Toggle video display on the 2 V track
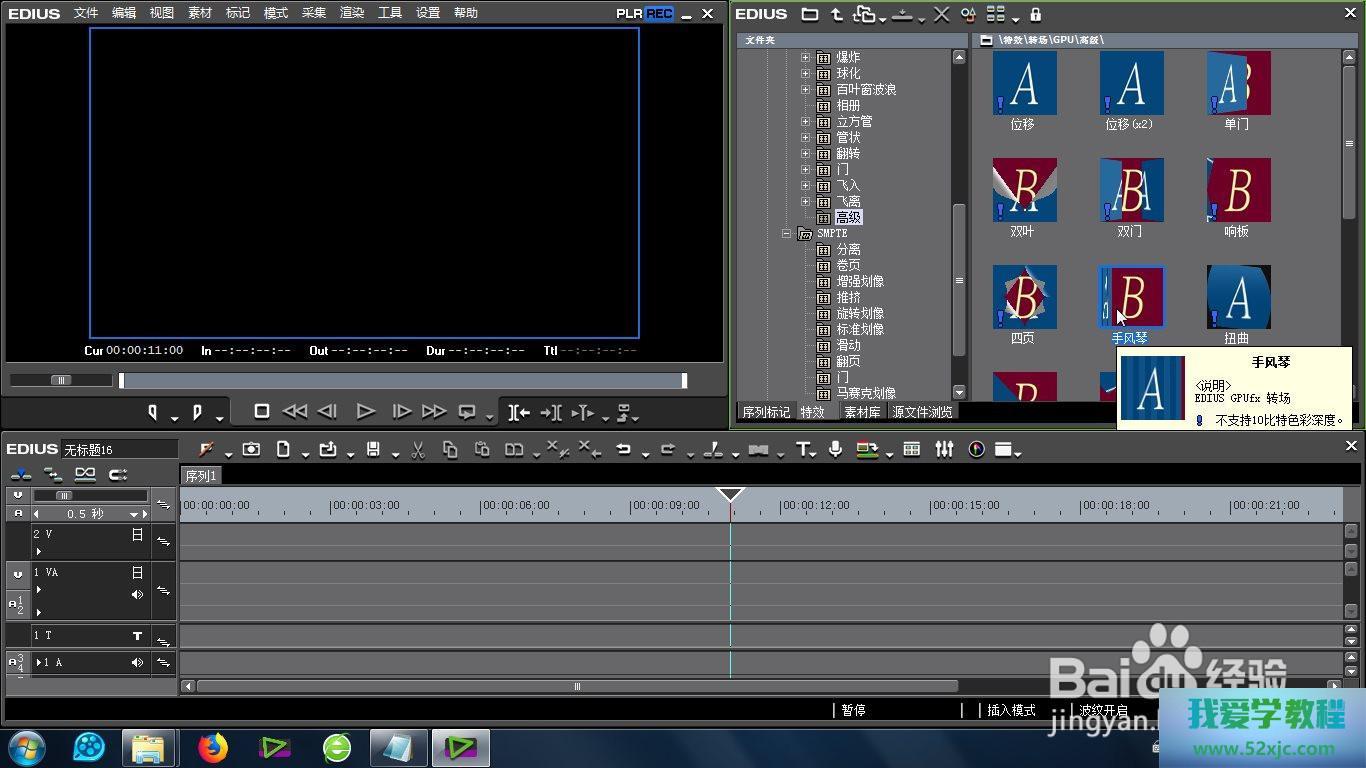The height and width of the screenshot is (768, 1366). pyautogui.click(x=137, y=535)
